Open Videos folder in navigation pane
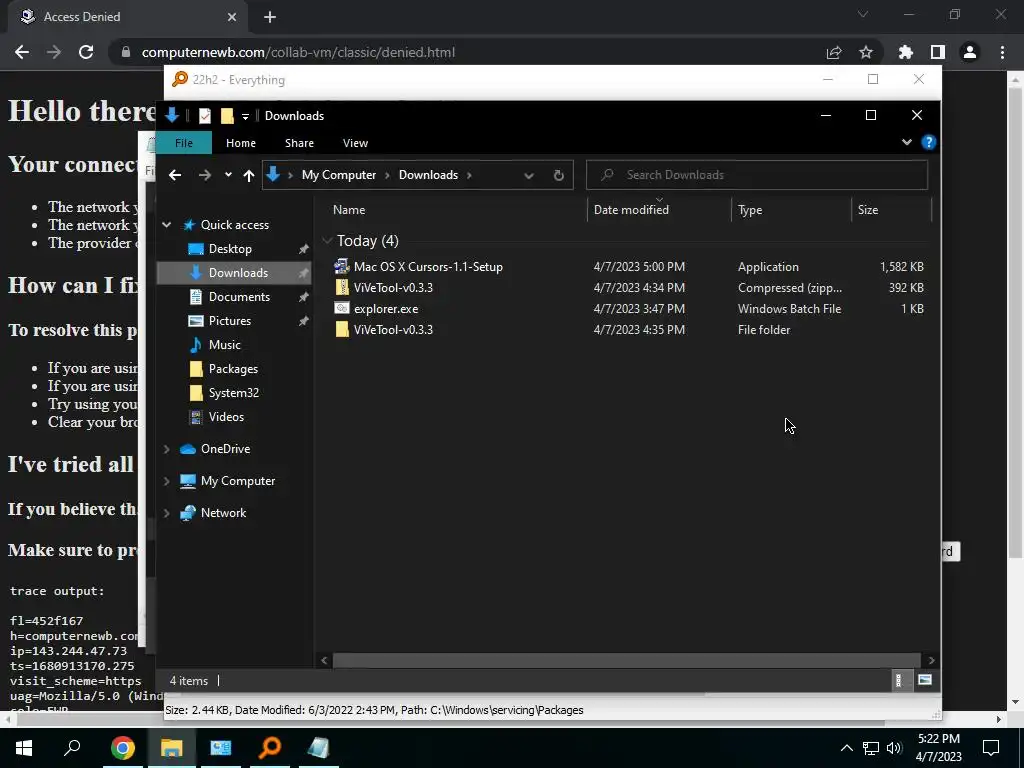Viewport: 1024px width, 768px height. 226,417
